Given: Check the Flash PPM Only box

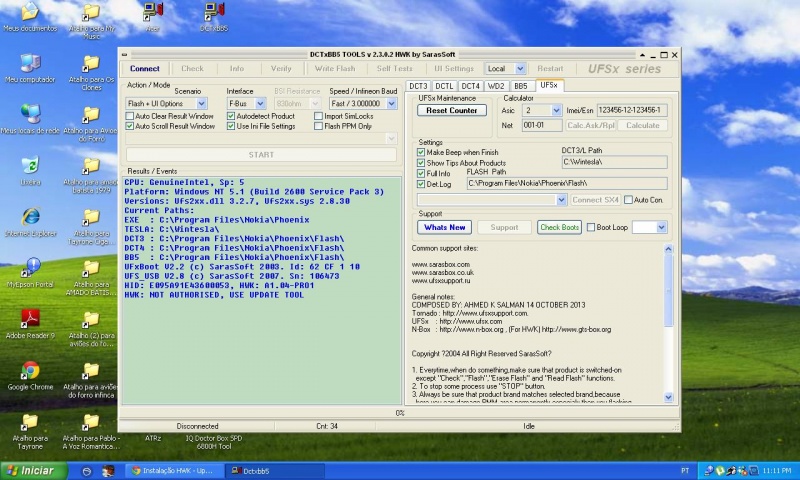Looking at the screenshot, I should (318, 126).
